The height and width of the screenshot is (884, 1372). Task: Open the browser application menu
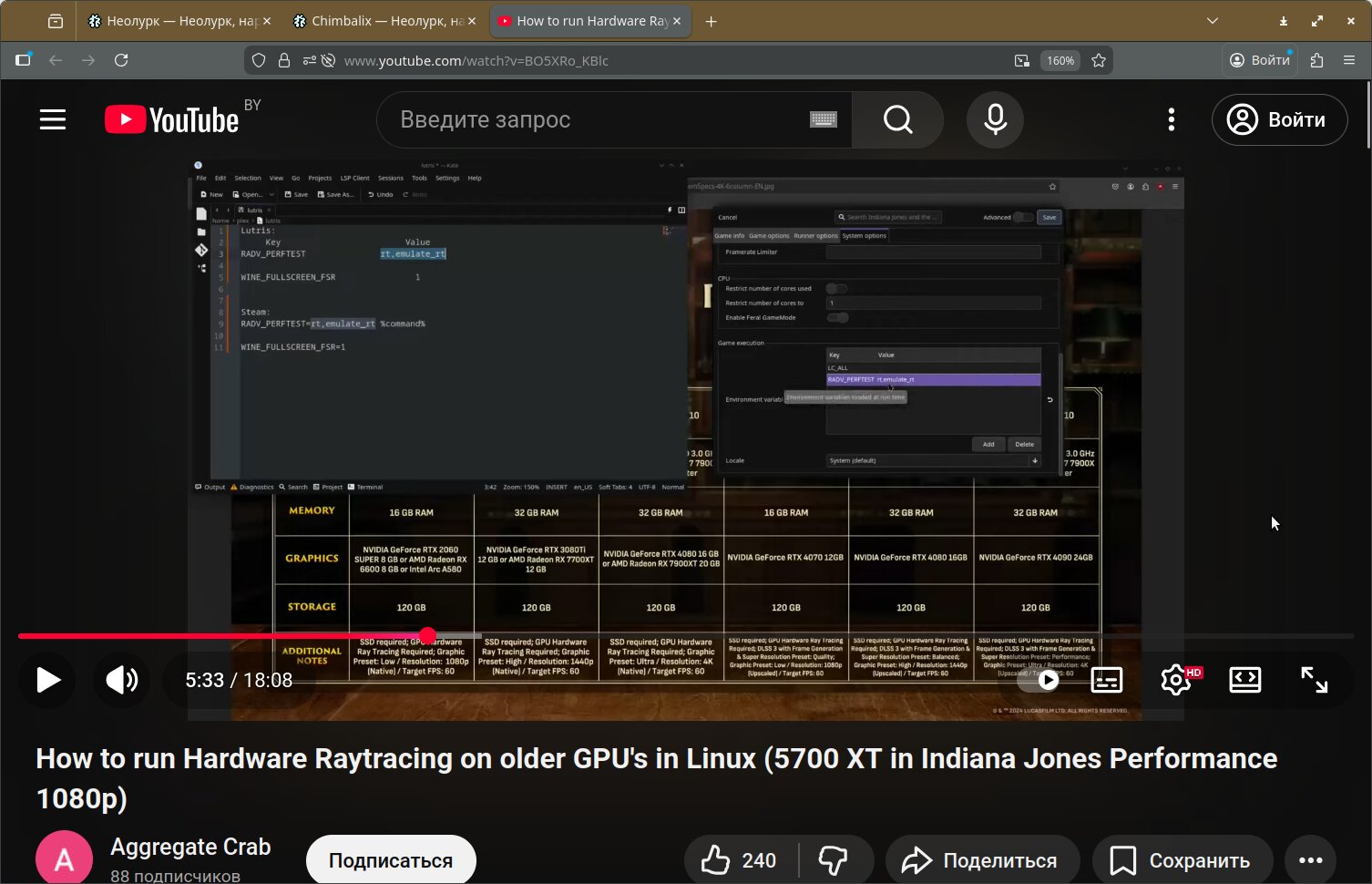[x=1349, y=60]
